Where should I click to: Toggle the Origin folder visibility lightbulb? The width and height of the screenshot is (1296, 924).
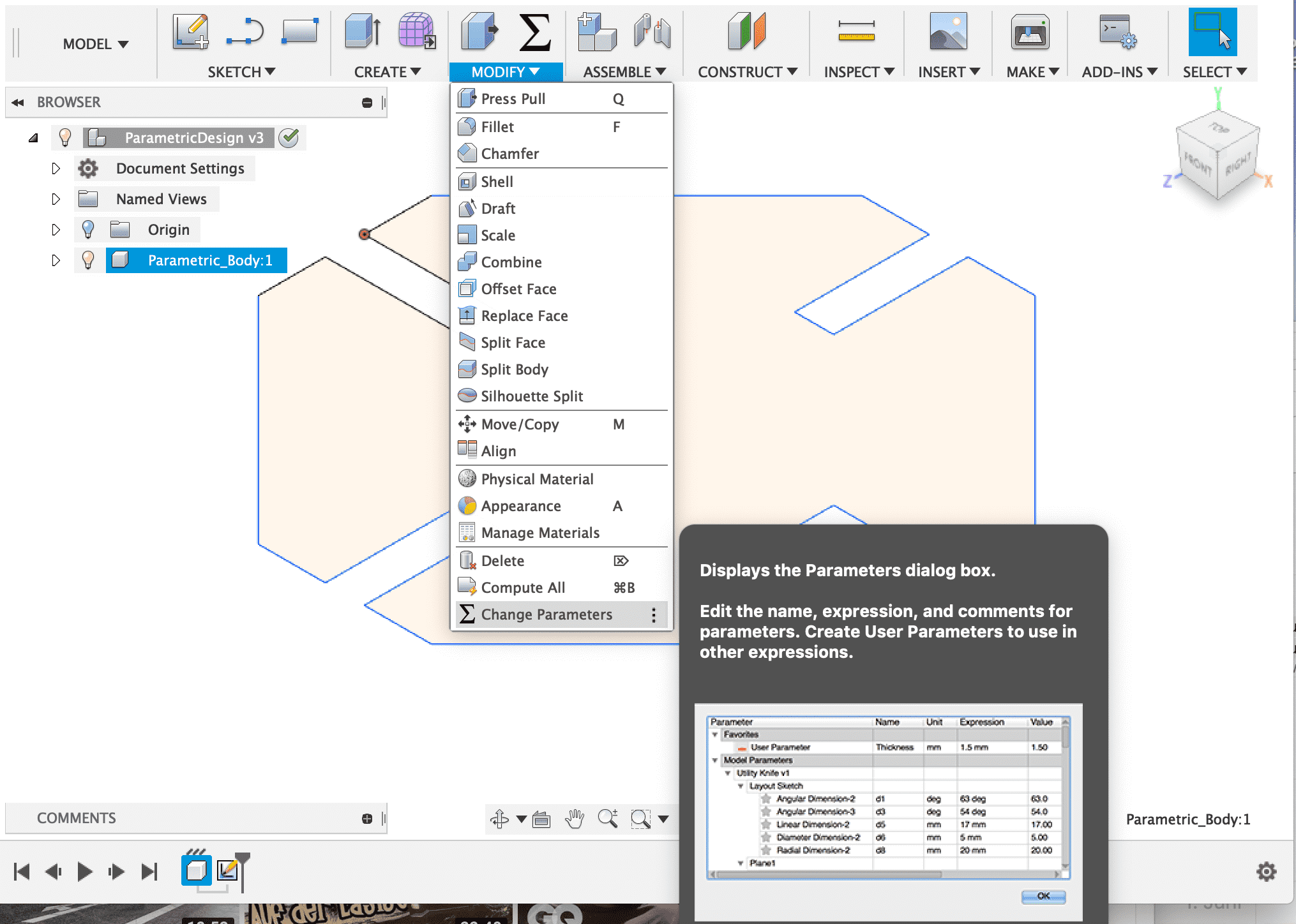coord(88,230)
